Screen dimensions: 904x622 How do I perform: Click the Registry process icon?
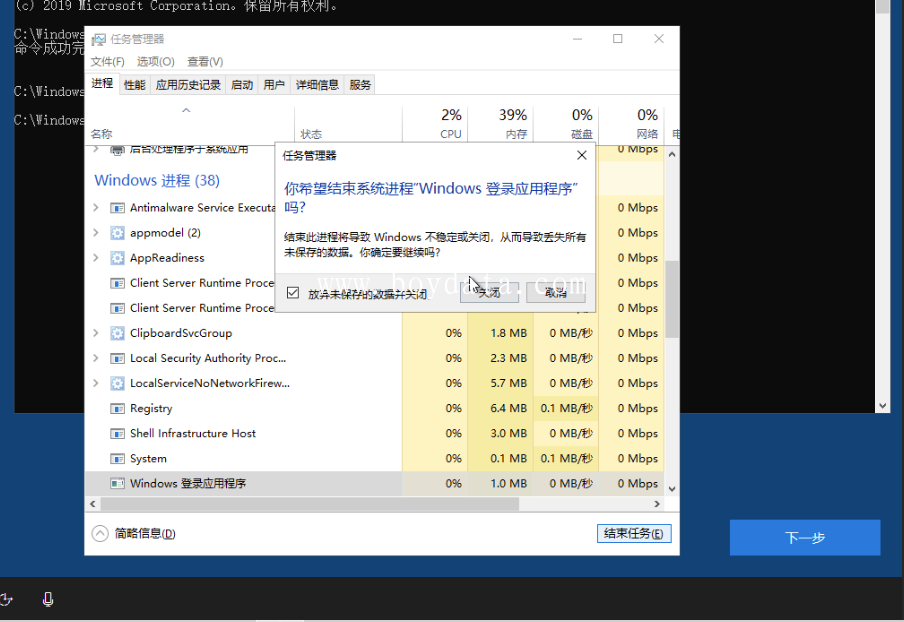click(x=117, y=409)
